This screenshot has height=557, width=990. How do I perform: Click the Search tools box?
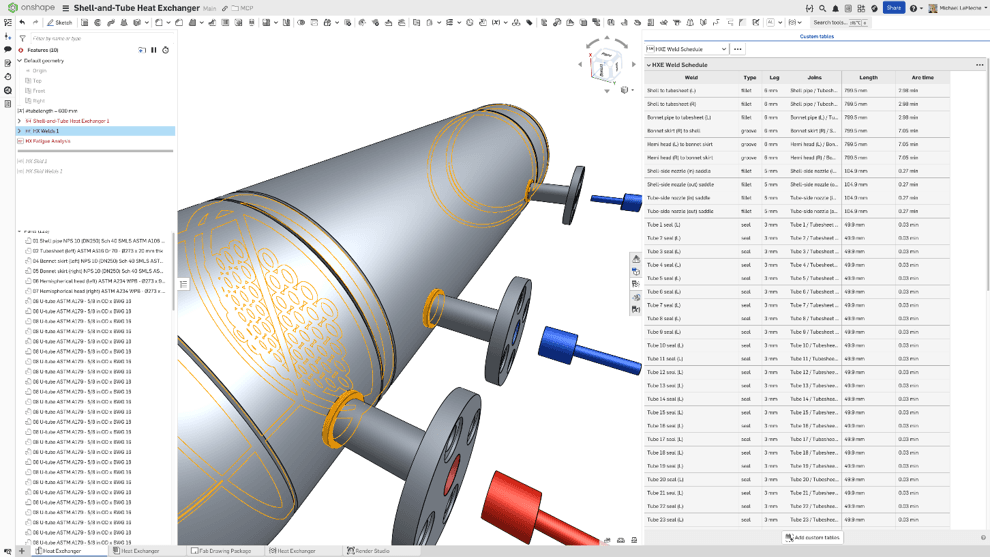[840, 23]
